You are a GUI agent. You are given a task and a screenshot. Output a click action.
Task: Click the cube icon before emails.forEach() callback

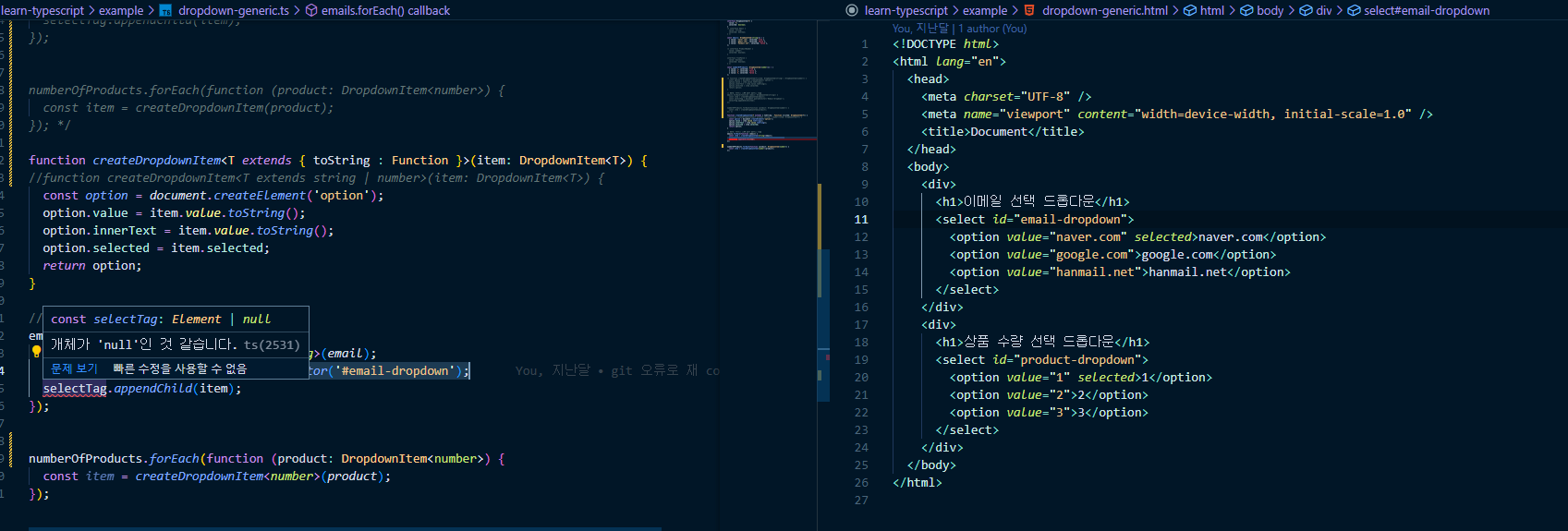pyautogui.click(x=311, y=10)
